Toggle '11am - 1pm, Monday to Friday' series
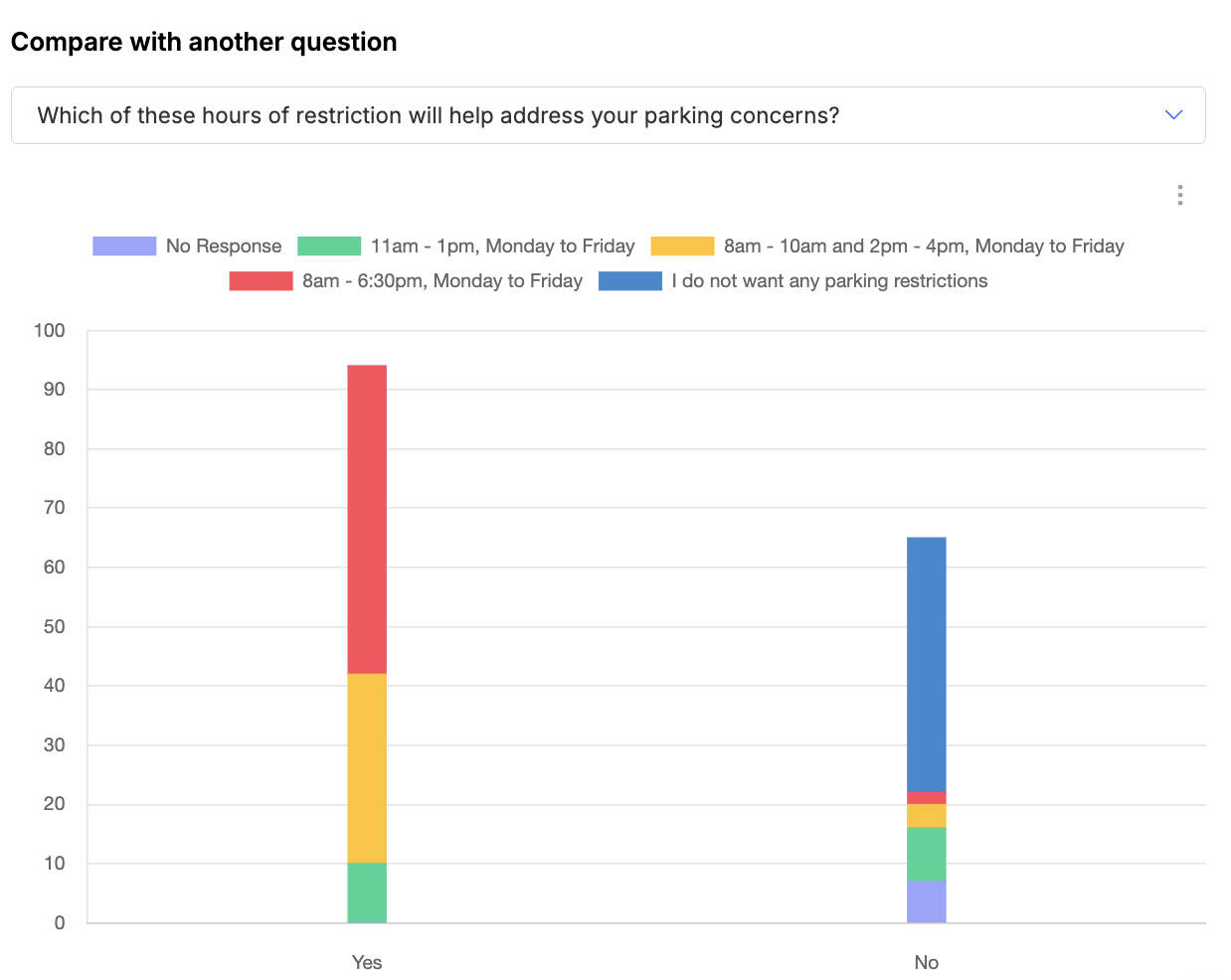This screenshot has height=980, width=1231. coord(502,246)
